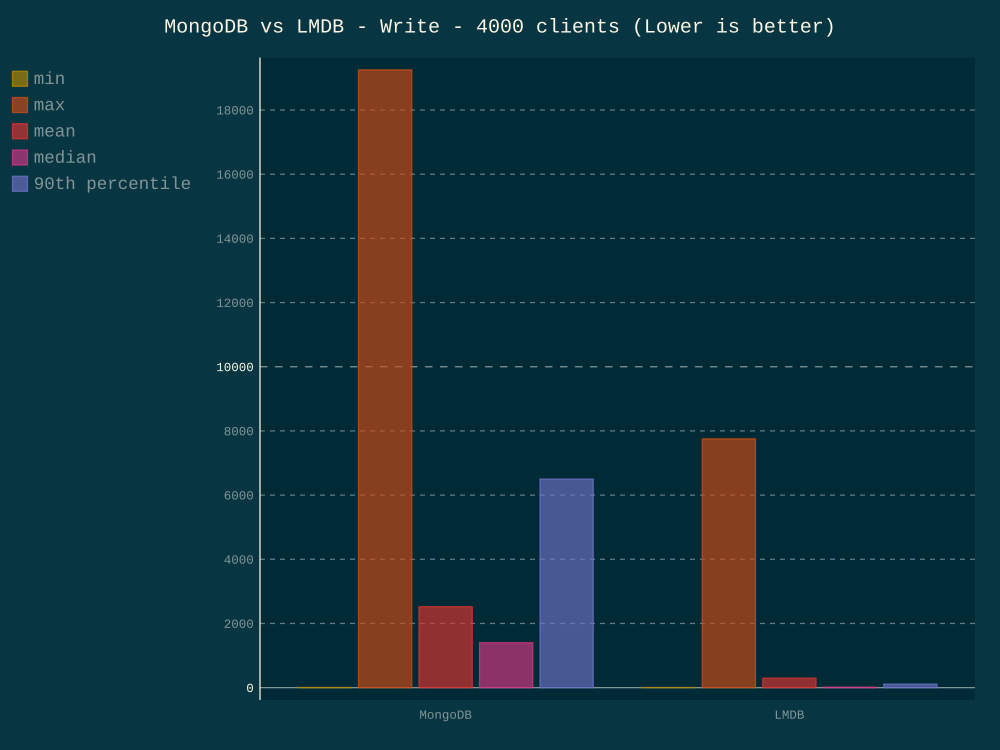
Task: Click the MongoDB x-axis label
Action: point(445,715)
